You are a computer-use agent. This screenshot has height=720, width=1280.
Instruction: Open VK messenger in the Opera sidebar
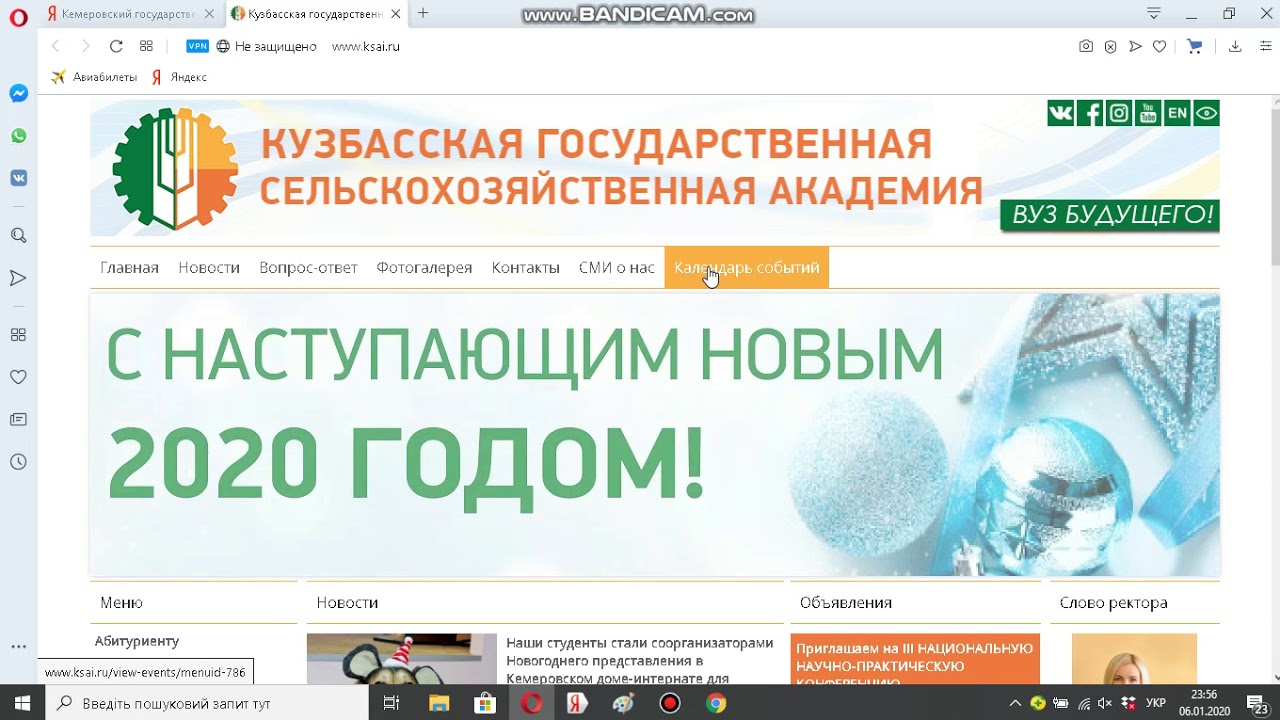click(x=18, y=178)
